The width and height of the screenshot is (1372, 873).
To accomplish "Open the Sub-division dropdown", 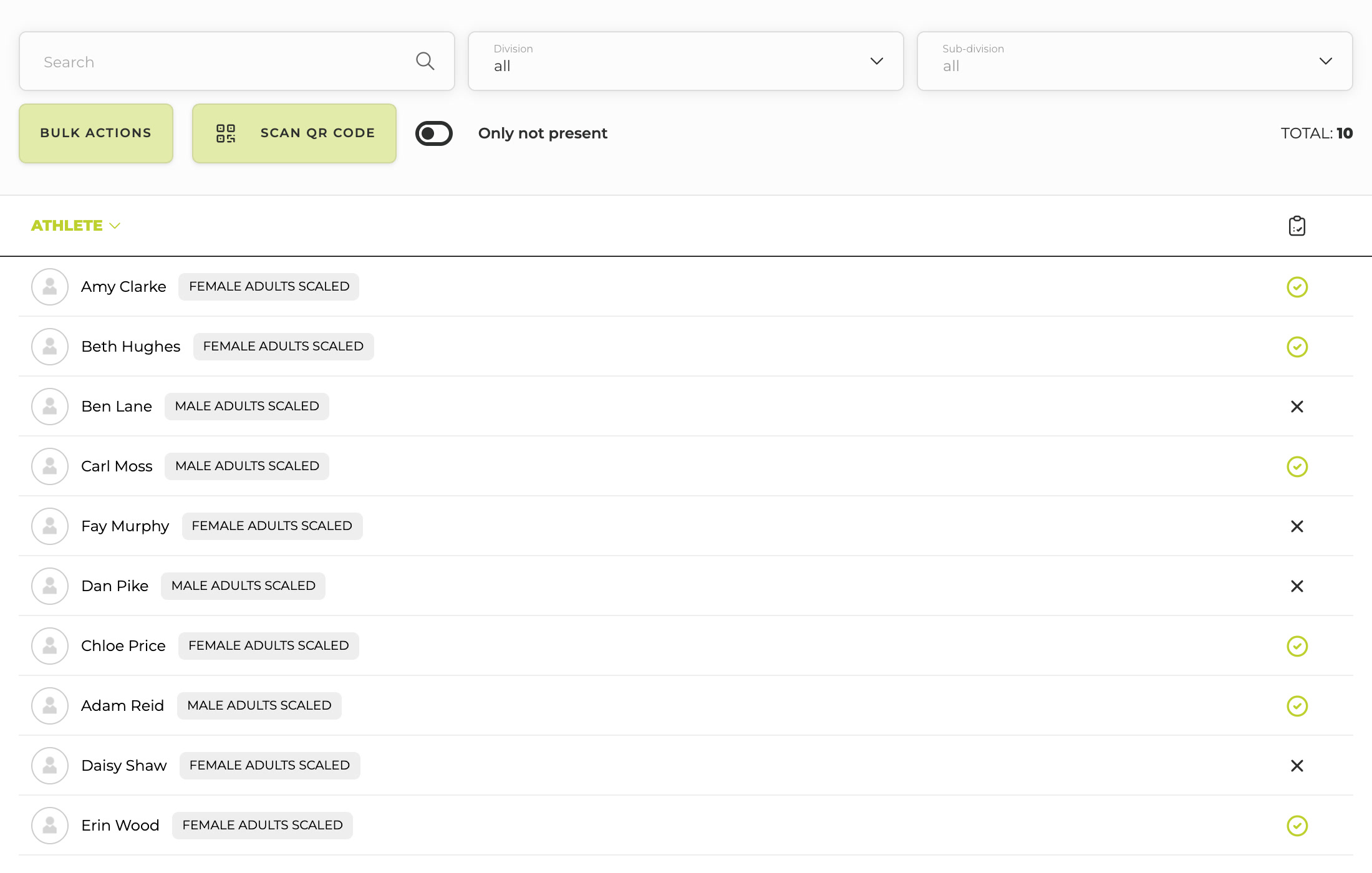I will (1135, 61).
